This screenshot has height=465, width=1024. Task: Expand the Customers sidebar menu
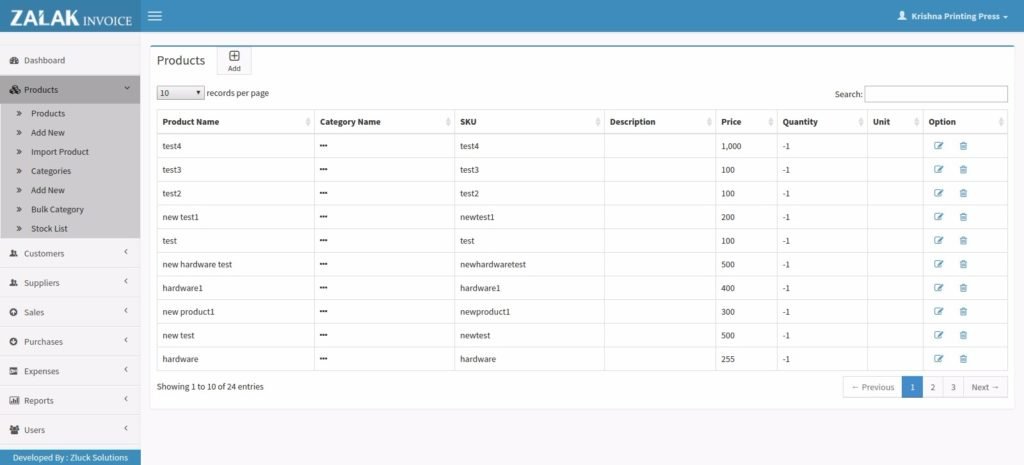70,254
